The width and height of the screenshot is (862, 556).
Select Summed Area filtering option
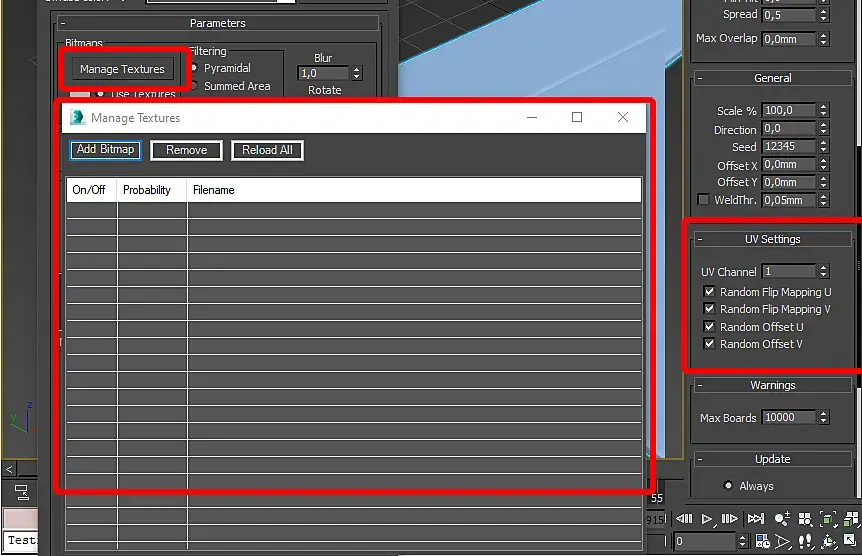click(194, 86)
